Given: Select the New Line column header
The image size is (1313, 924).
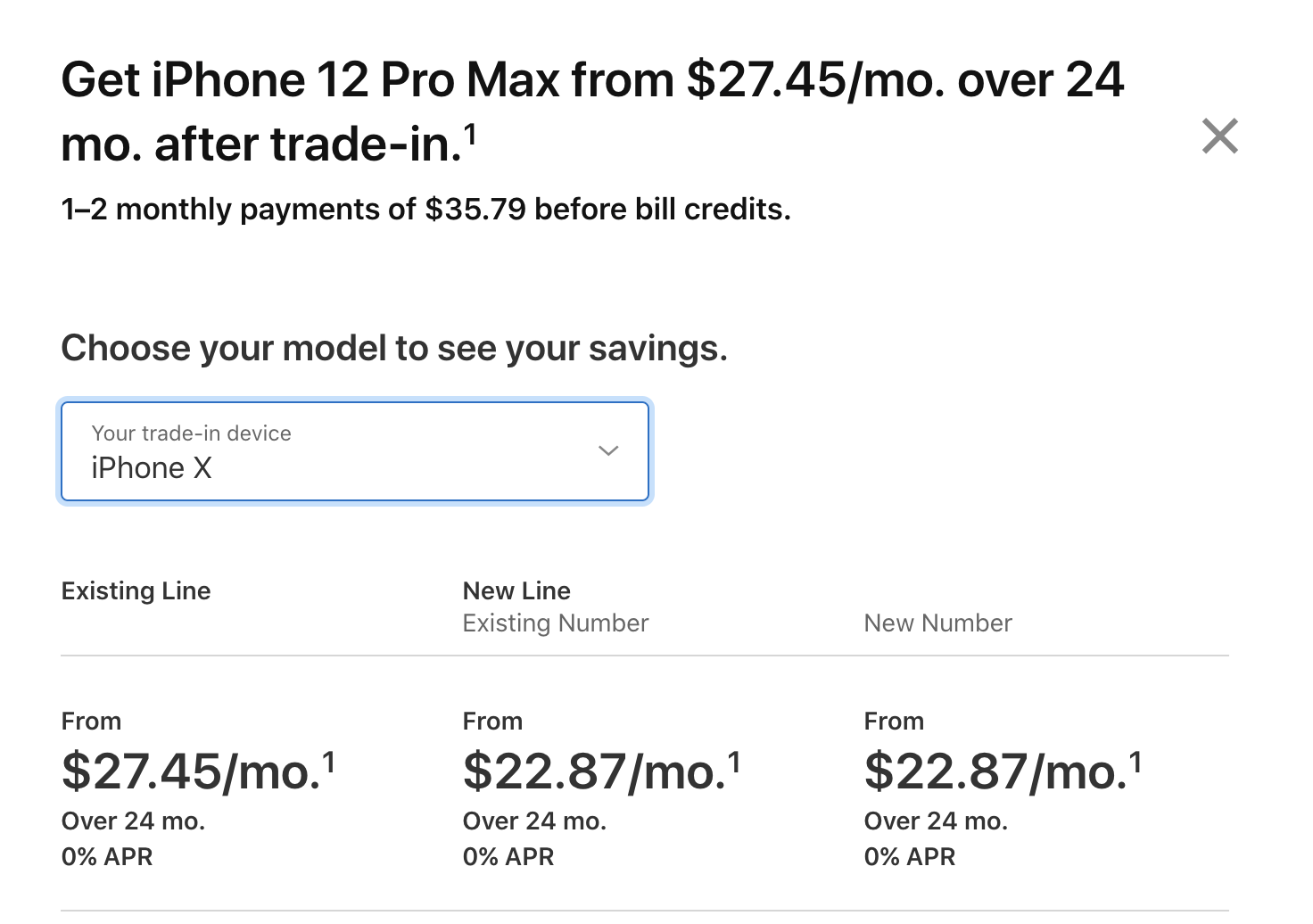Looking at the screenshot, I should tap(516, 590).
